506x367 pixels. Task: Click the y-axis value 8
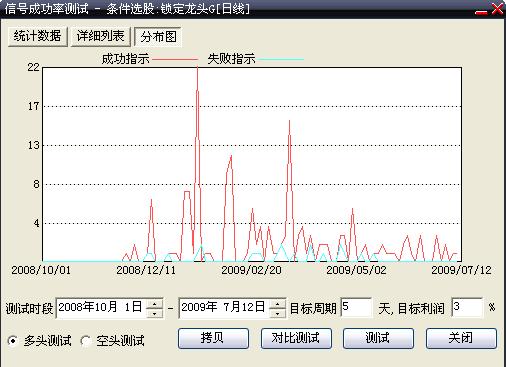click(36, 184)
